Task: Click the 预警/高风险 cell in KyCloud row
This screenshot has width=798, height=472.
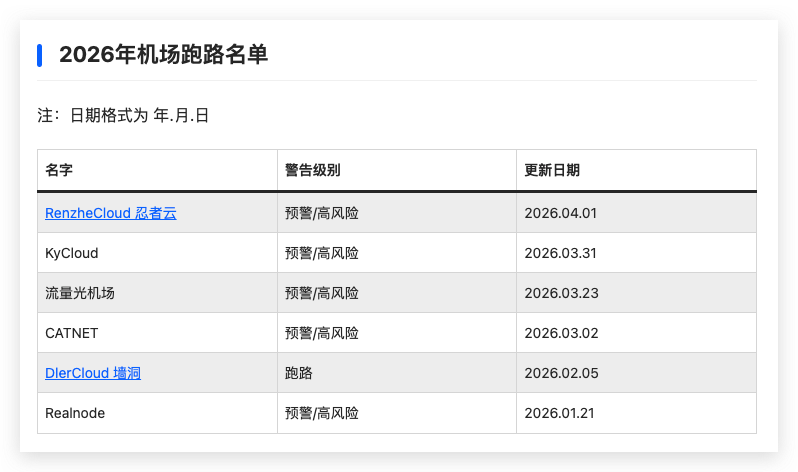Action: [322, 253]
